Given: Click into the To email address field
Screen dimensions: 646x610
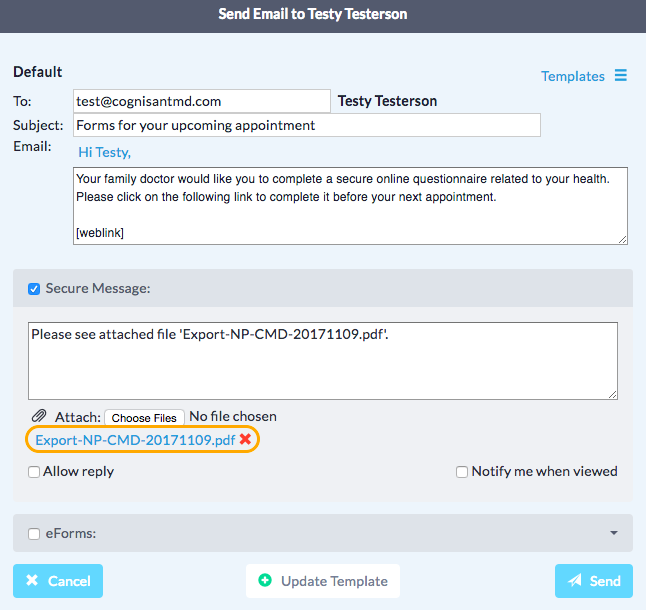Looking at the screenshot, I should click(201, 101).
